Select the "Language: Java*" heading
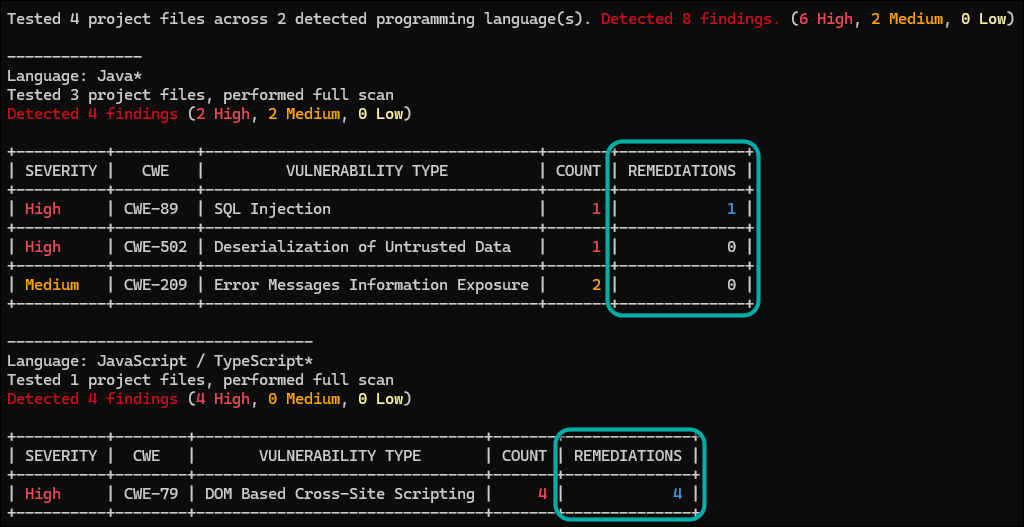 (65, 76)
